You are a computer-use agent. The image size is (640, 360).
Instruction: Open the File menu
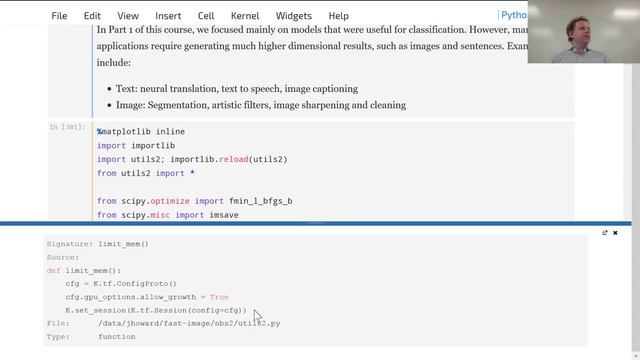click(59, 16)
